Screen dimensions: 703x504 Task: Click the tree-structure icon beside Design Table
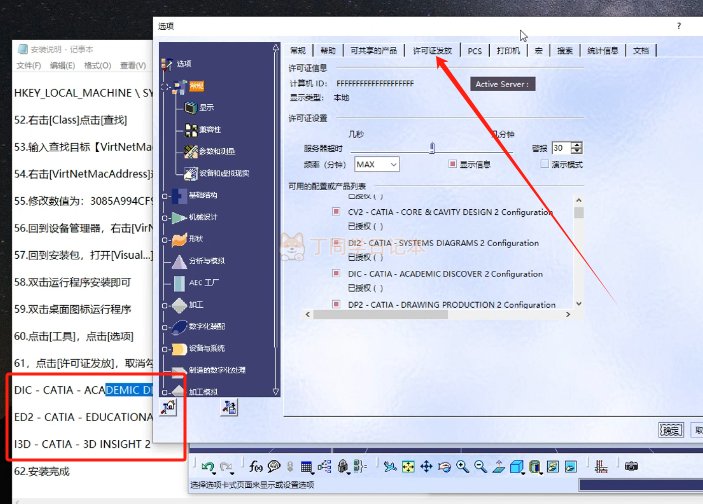click(x=324, y=467)
